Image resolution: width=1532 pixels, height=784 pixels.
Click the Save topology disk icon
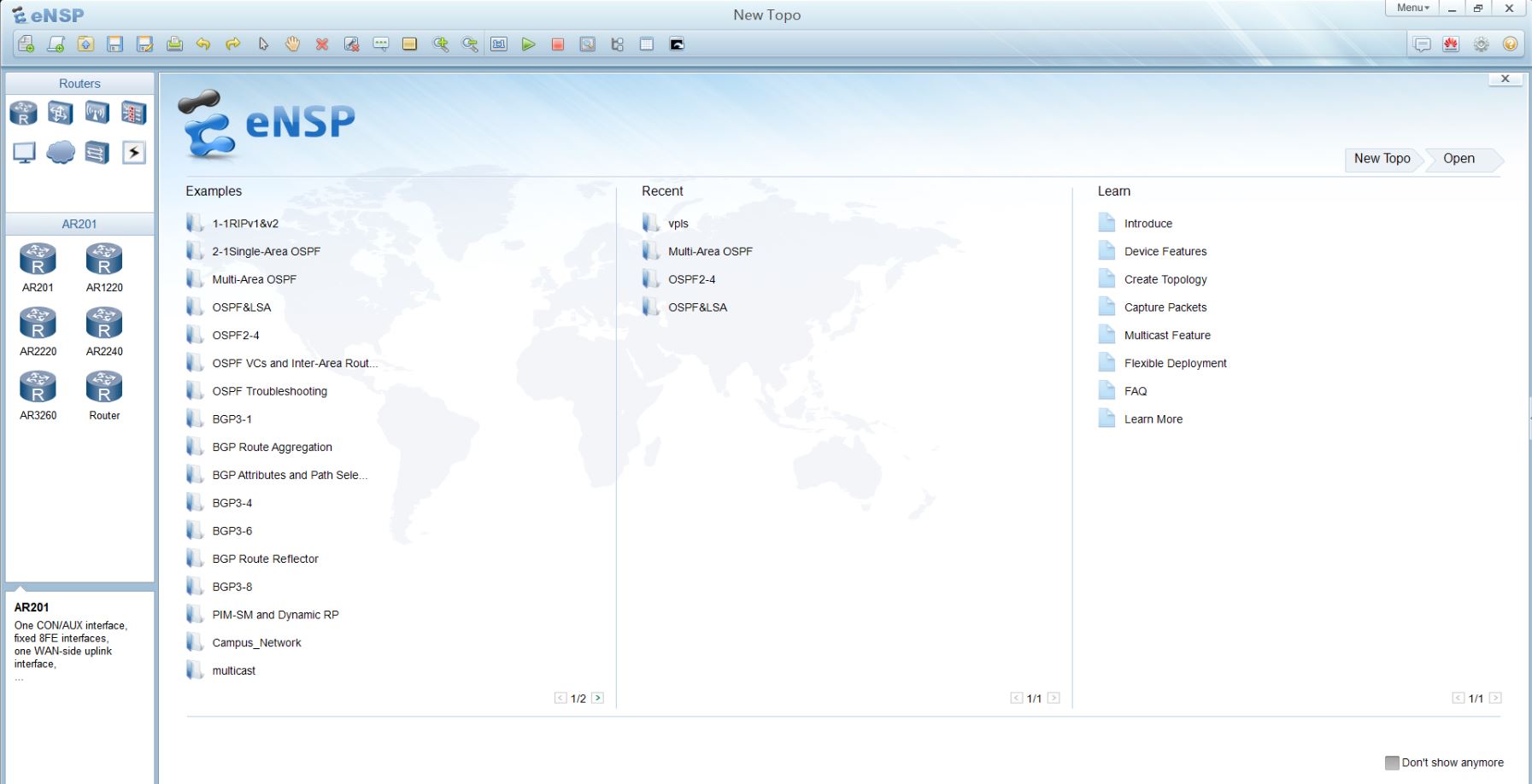[115, 44]
